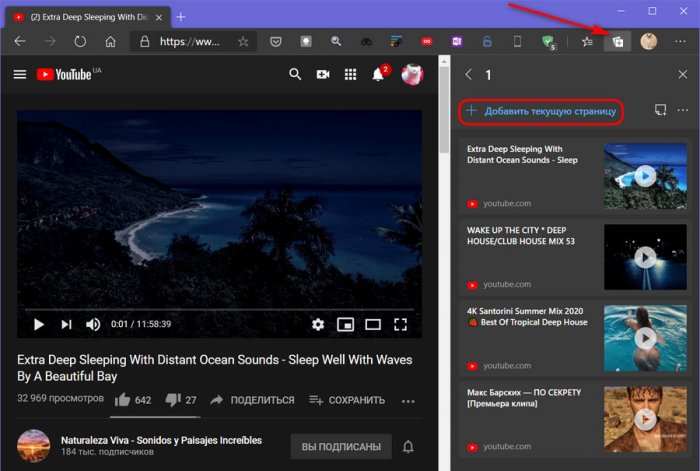This screenshot has height=471, width=700.
Task: Click the like thumbs-up button
Action: [x=123, y=400]
